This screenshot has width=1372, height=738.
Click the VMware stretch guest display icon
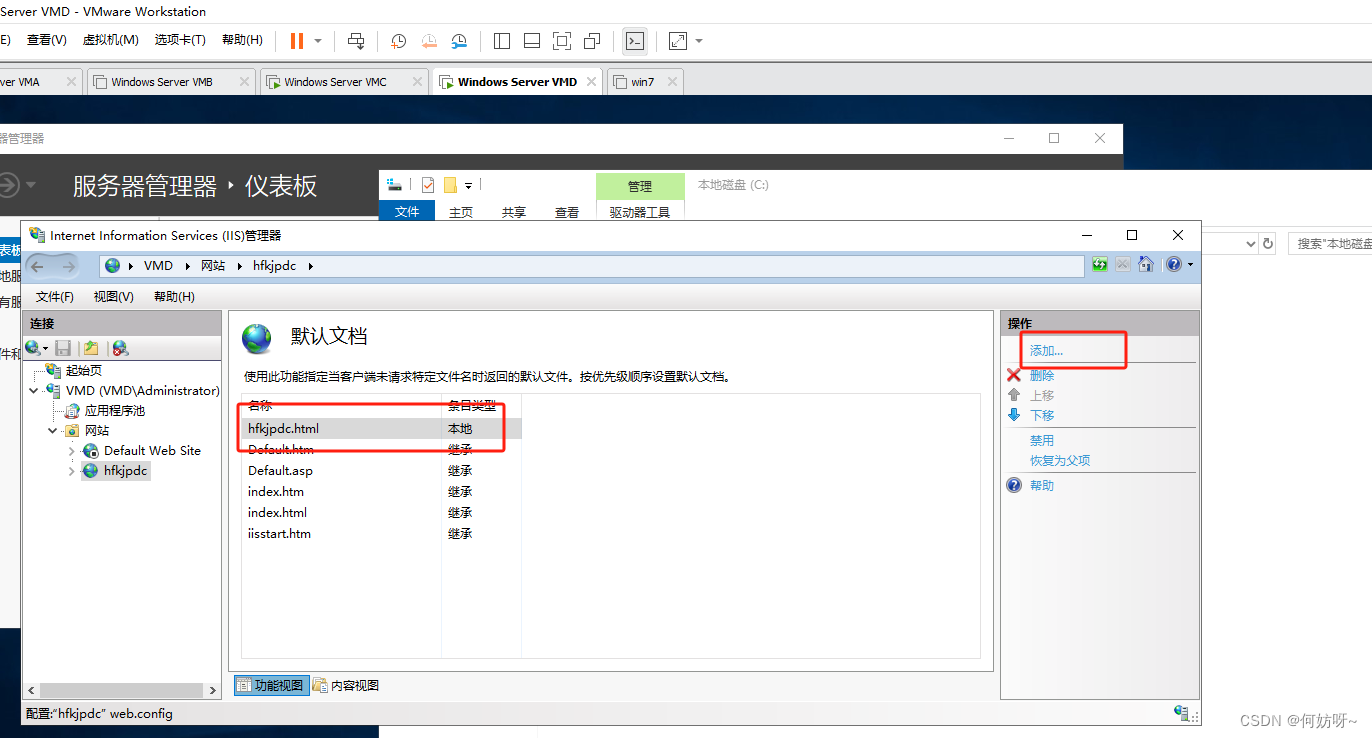678,41
